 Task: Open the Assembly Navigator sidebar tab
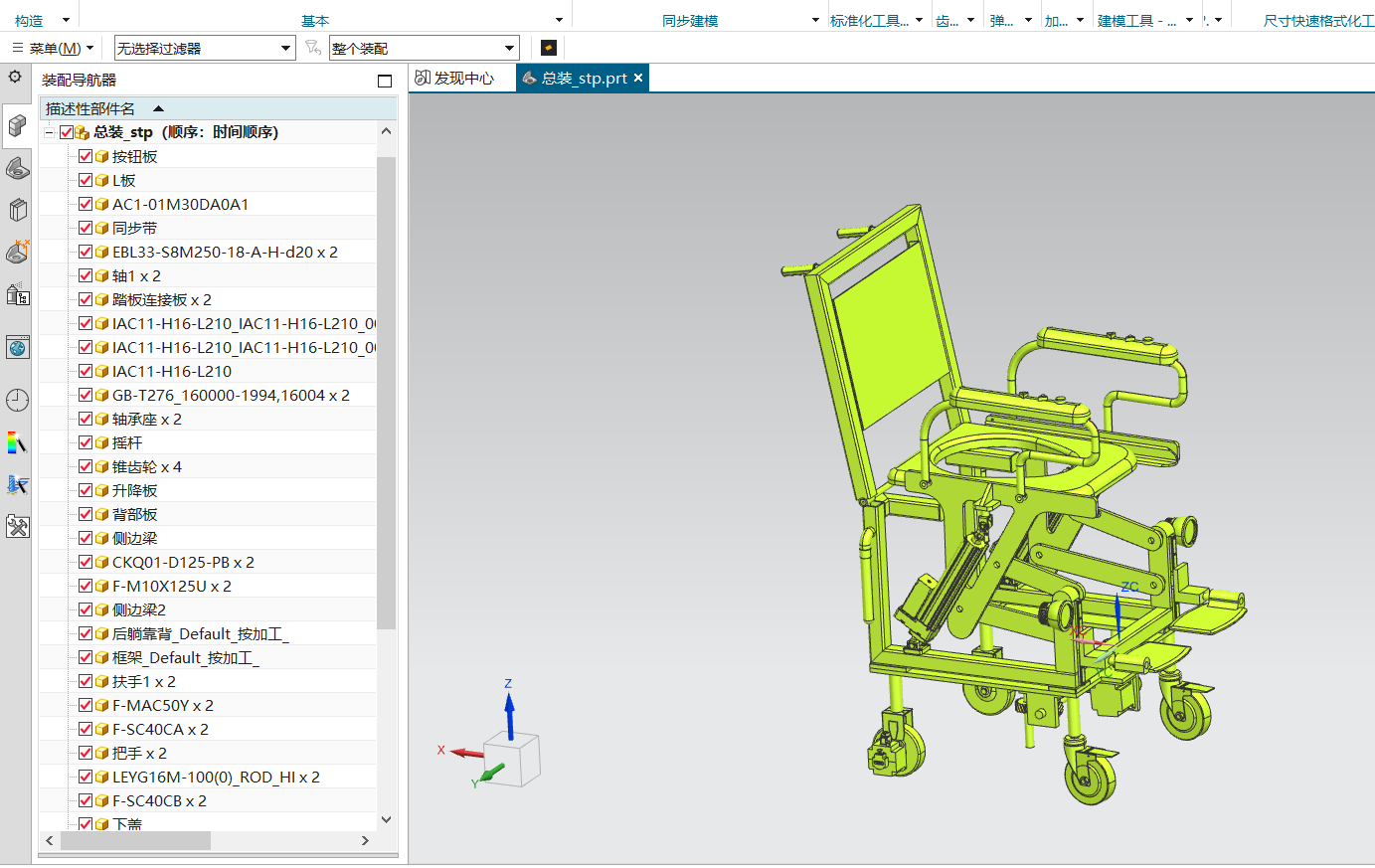tap(17, 125)
